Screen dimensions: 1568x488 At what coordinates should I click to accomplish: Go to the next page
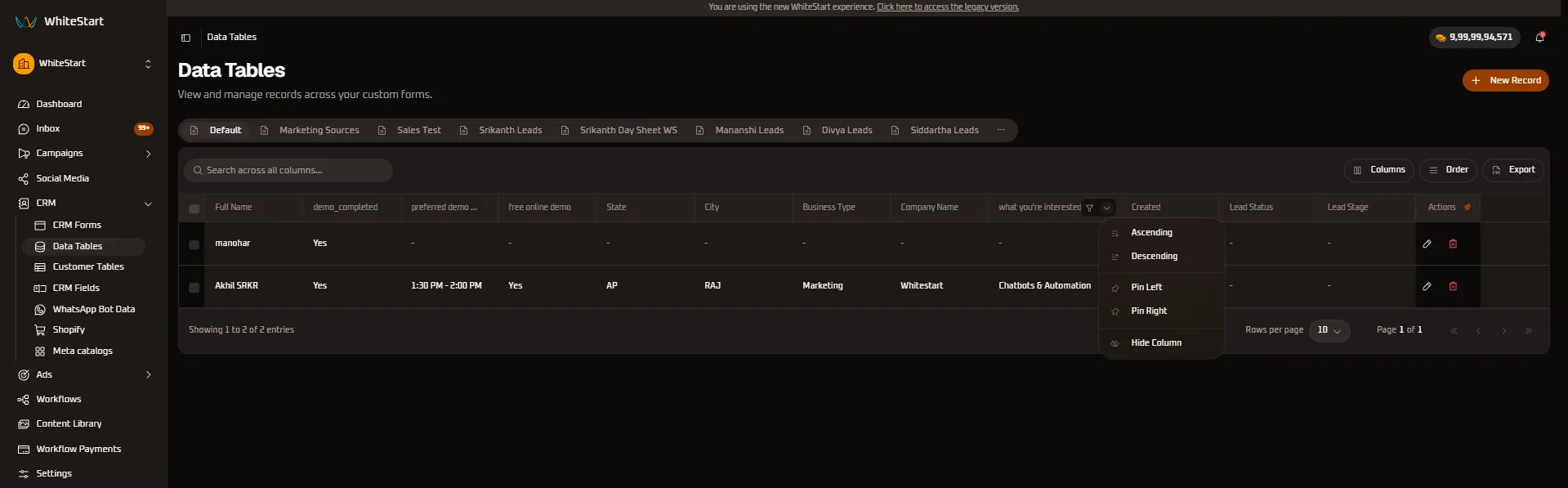[x=1503, y=330]
